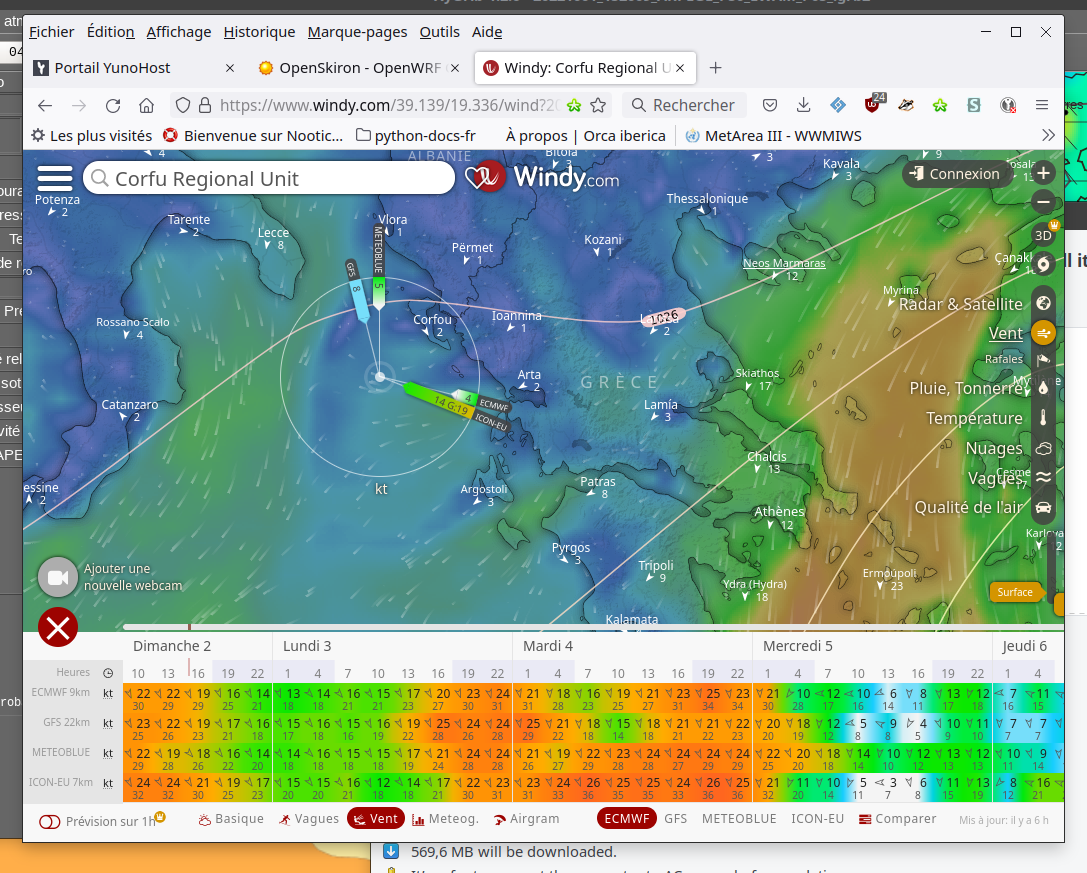Switch forecast to Vent view

(x=376, y=819)
